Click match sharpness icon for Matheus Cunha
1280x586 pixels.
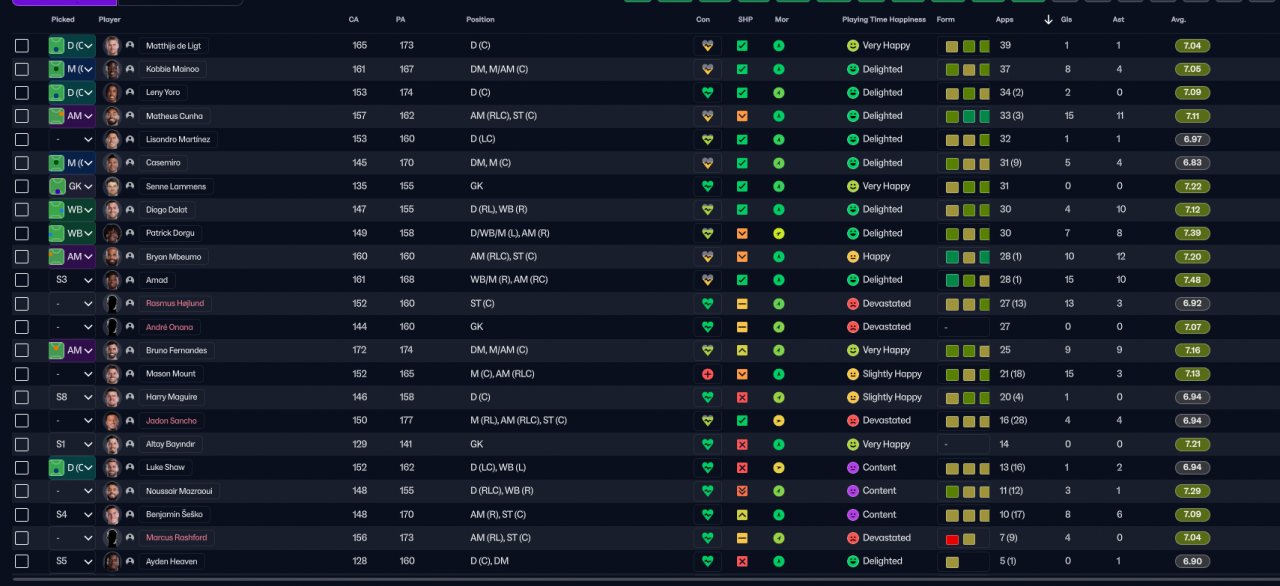click(742, 116)
